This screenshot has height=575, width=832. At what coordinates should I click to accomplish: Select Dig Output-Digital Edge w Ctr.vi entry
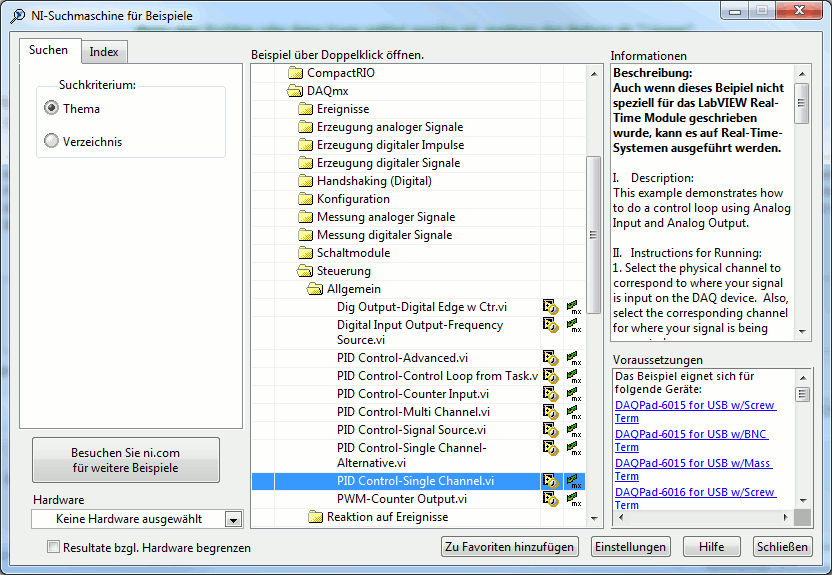coord(421,307)
